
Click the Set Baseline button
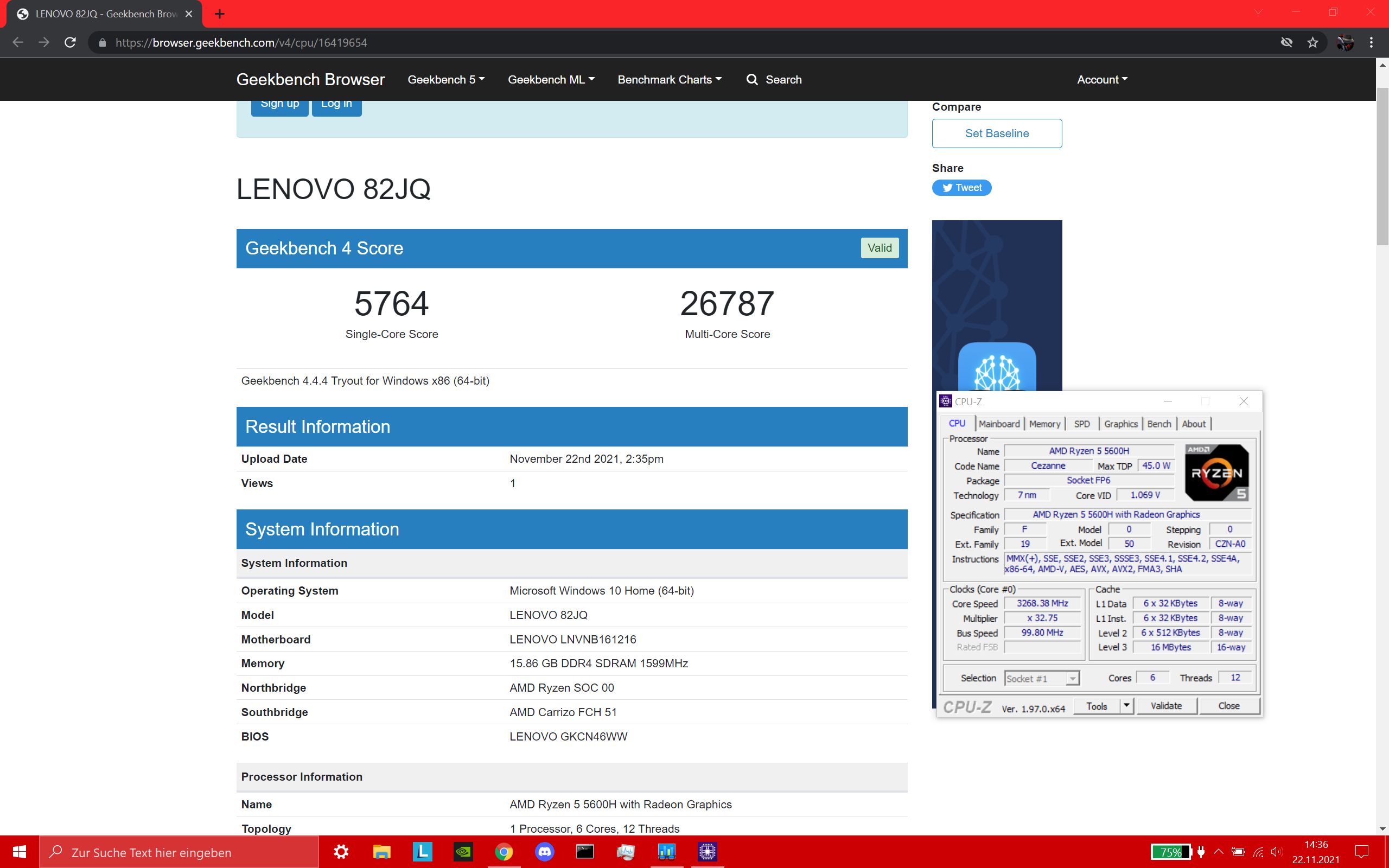coord(997,133)
